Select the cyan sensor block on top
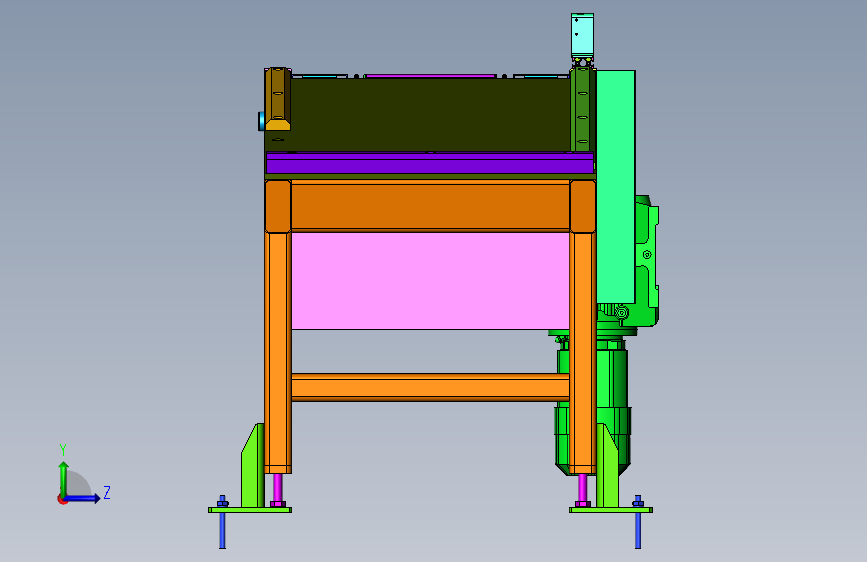 582,35
